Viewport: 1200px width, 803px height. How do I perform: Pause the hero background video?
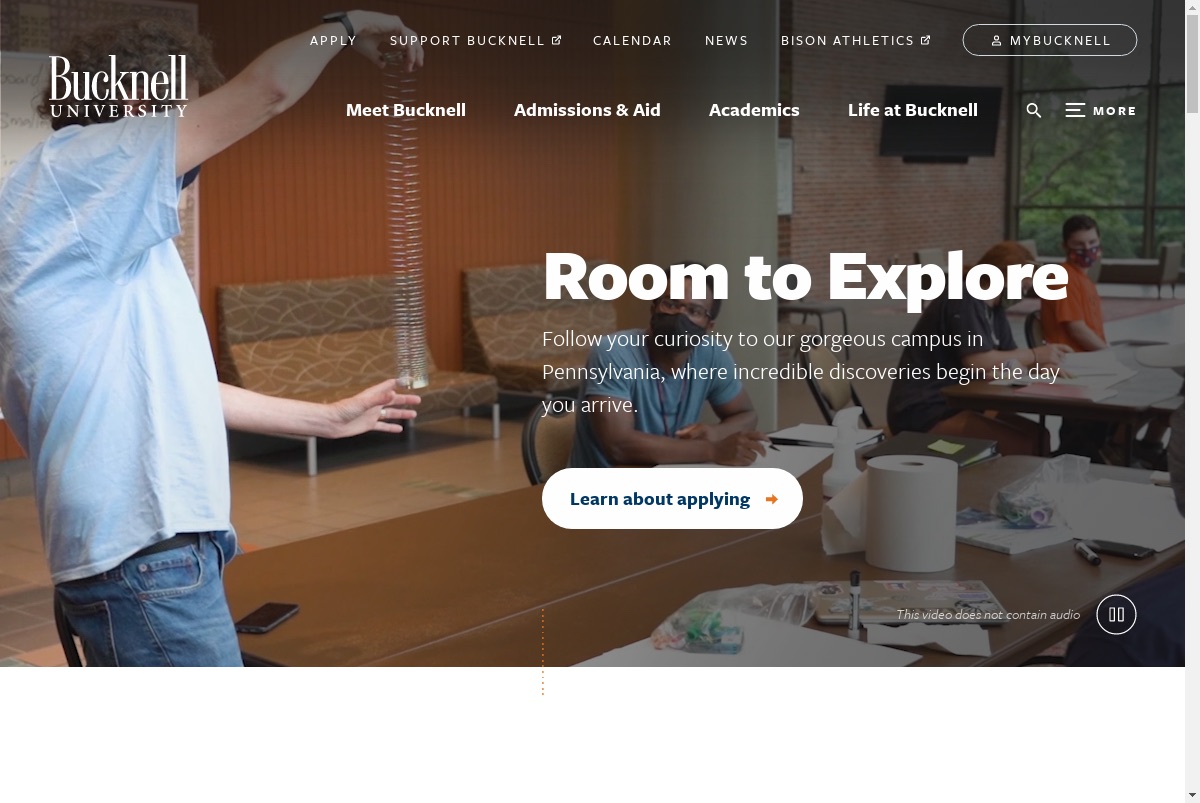1116,614
